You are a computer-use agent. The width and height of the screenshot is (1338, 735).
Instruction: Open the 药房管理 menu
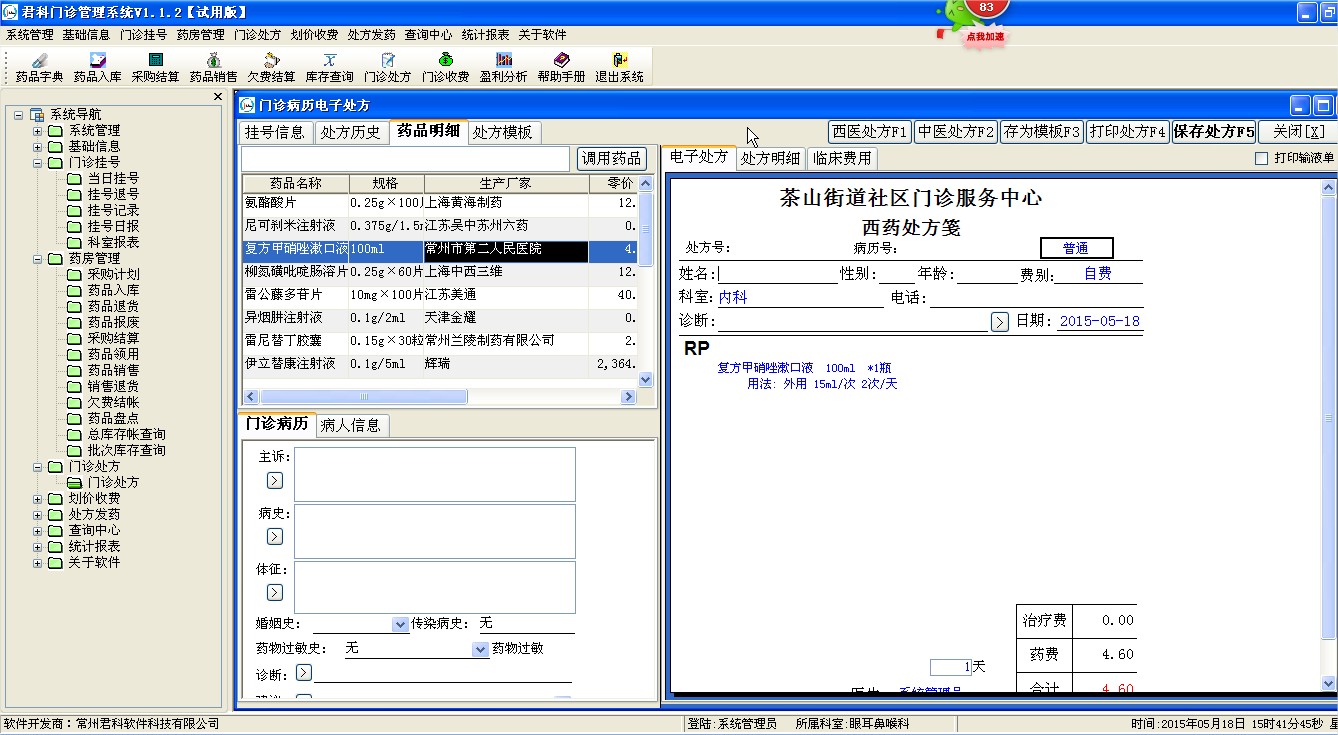tap(201, 34)
